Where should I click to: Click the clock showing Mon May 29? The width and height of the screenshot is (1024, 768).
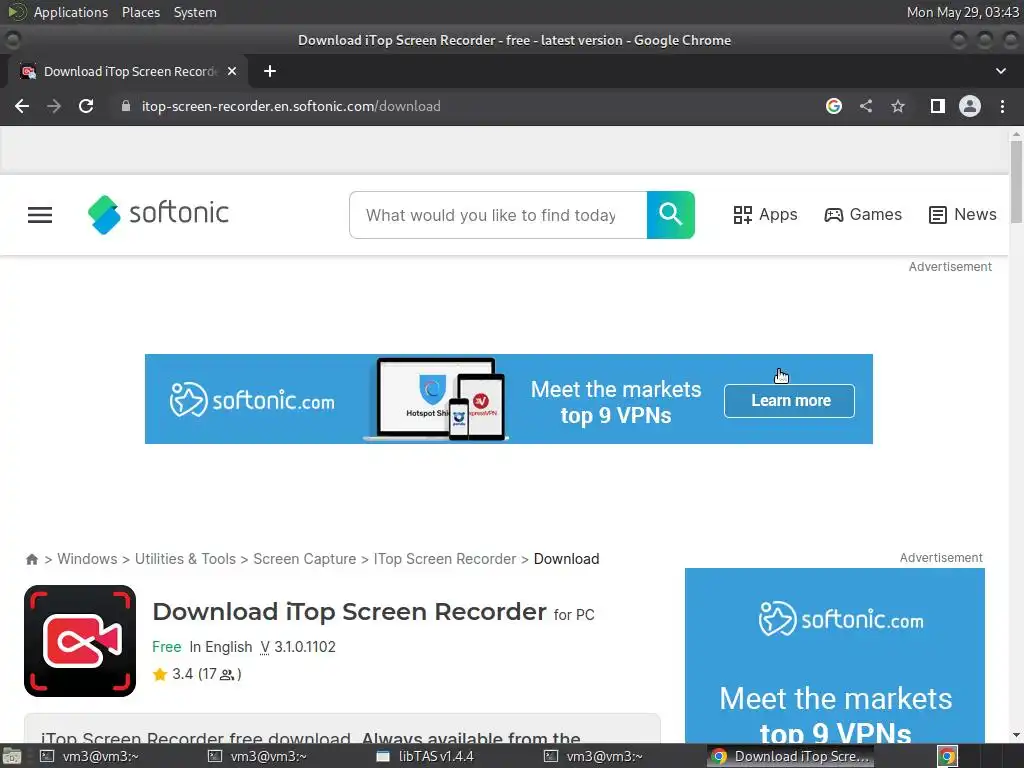click(x=963, y=12)
